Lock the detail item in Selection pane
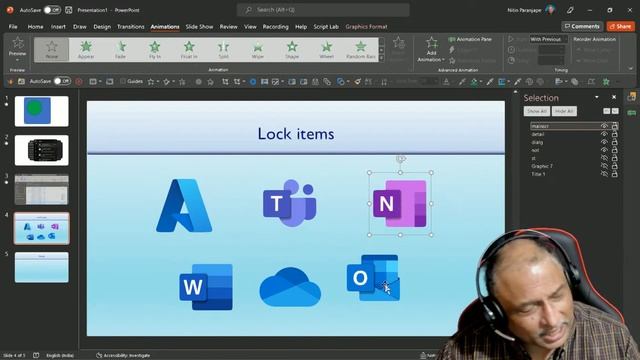The width and height of the screenshot is (640, 360). tap(614, 134)
